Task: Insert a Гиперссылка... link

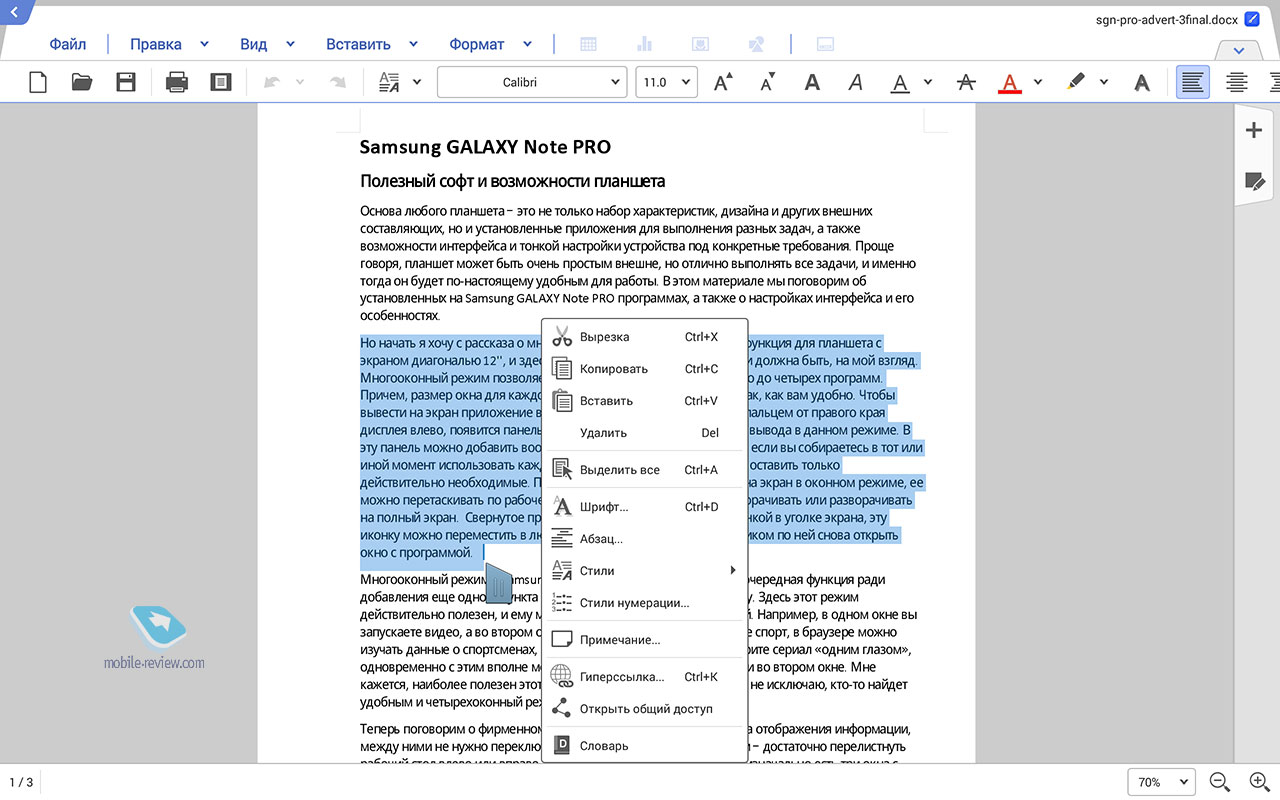Action: 645,677
